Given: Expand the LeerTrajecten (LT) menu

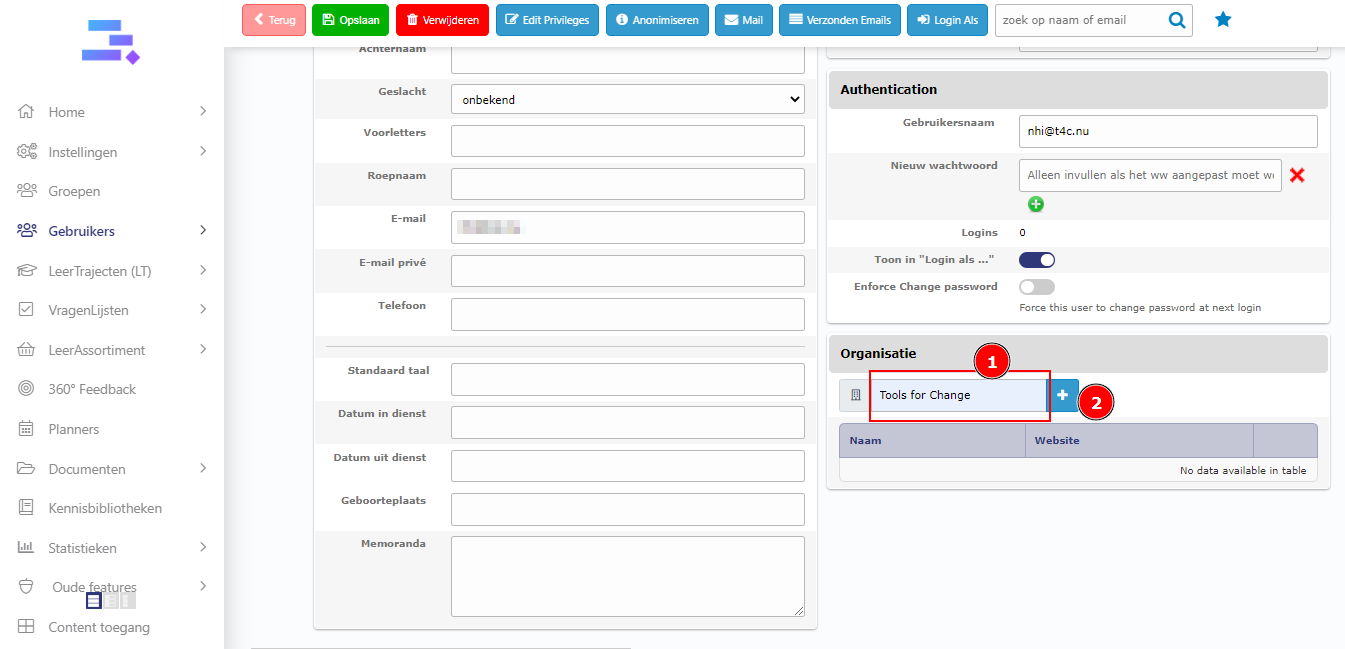Looking at the screenshot, I should pyautogui.click(x=203, y=271).
